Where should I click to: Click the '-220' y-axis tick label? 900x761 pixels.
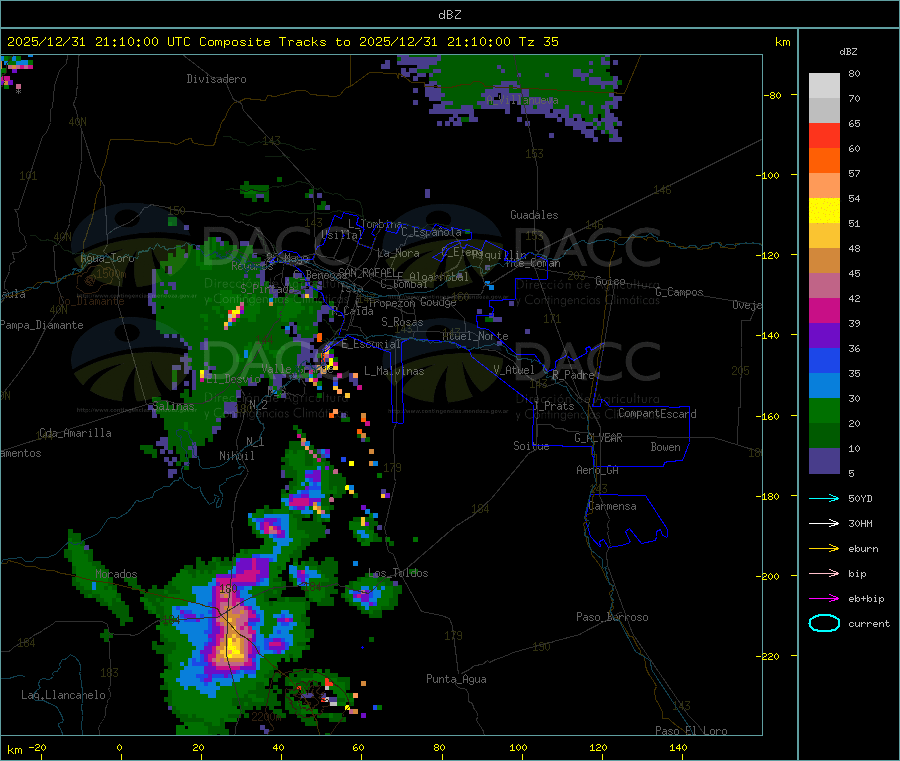(x=768, y=657)
